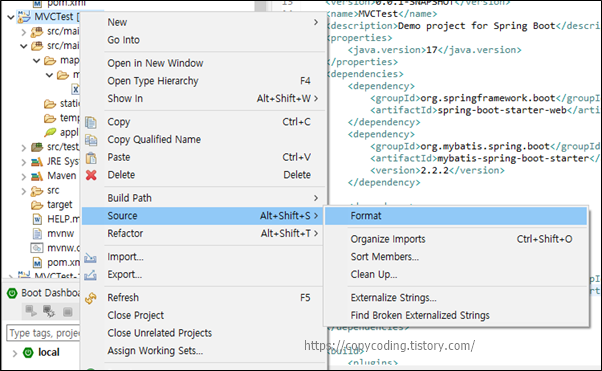This screenshot has width=602, height=371.
Task: Select Sort Members... in submenu
Action: (456, 257)
